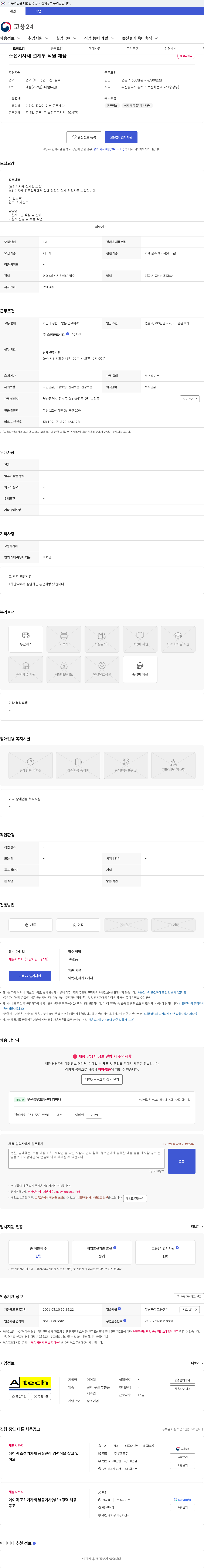This screenshot has width=204, height=1568.
Task: Expand the 실업급여 menu
Action: pyautogui.click(x=66, y=38)
